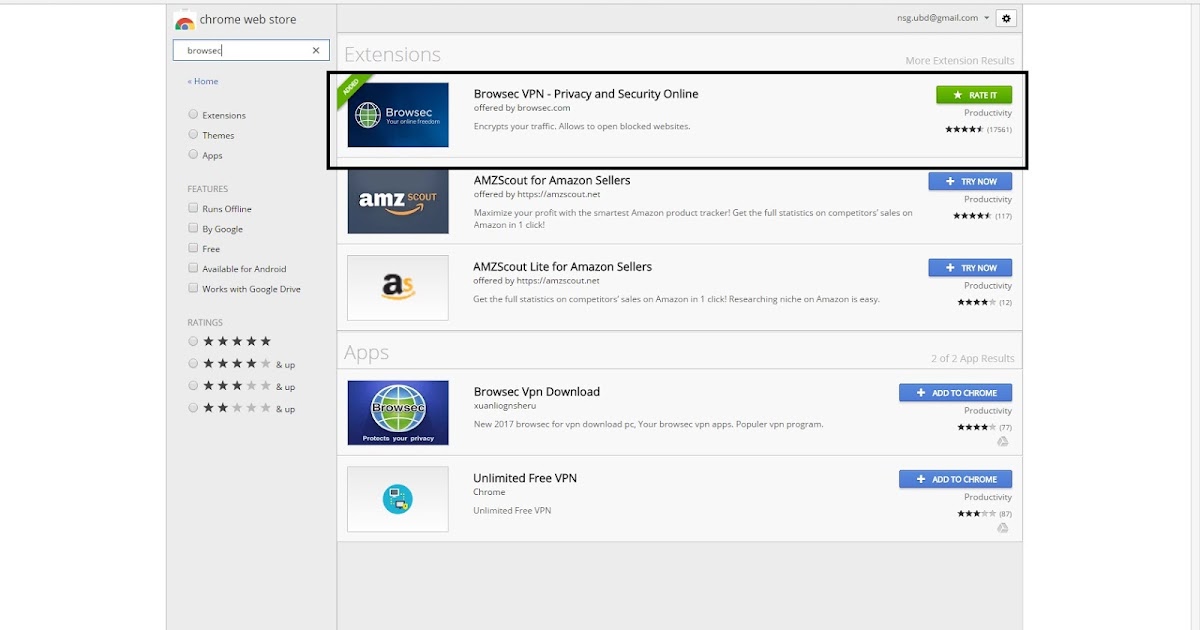
Task: Select the Themes radio filter
Action: tap(193, 135)
